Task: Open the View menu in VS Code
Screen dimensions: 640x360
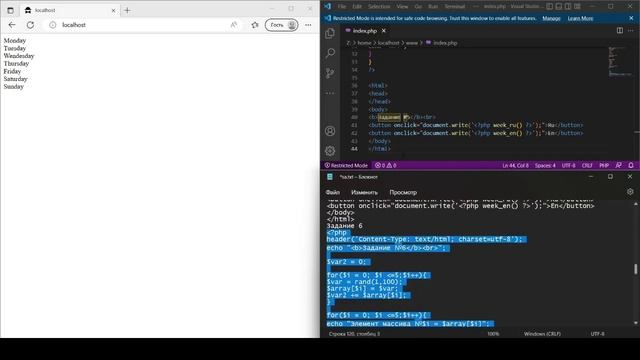Action: tap(402, 6)
